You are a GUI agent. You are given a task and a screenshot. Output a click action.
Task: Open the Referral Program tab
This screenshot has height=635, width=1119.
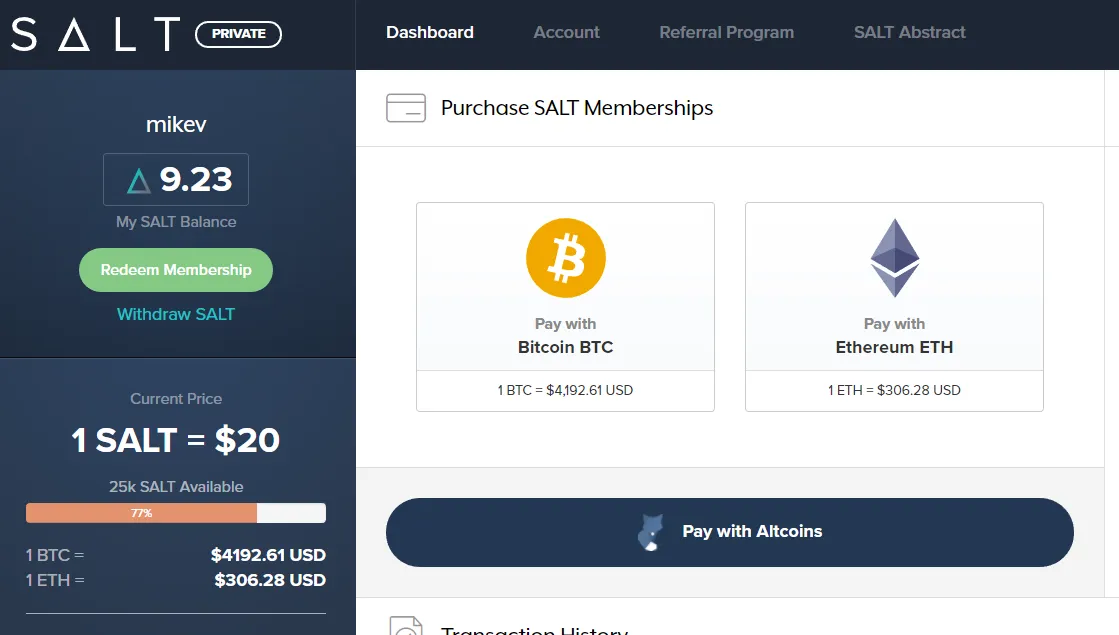pos(726,32)
